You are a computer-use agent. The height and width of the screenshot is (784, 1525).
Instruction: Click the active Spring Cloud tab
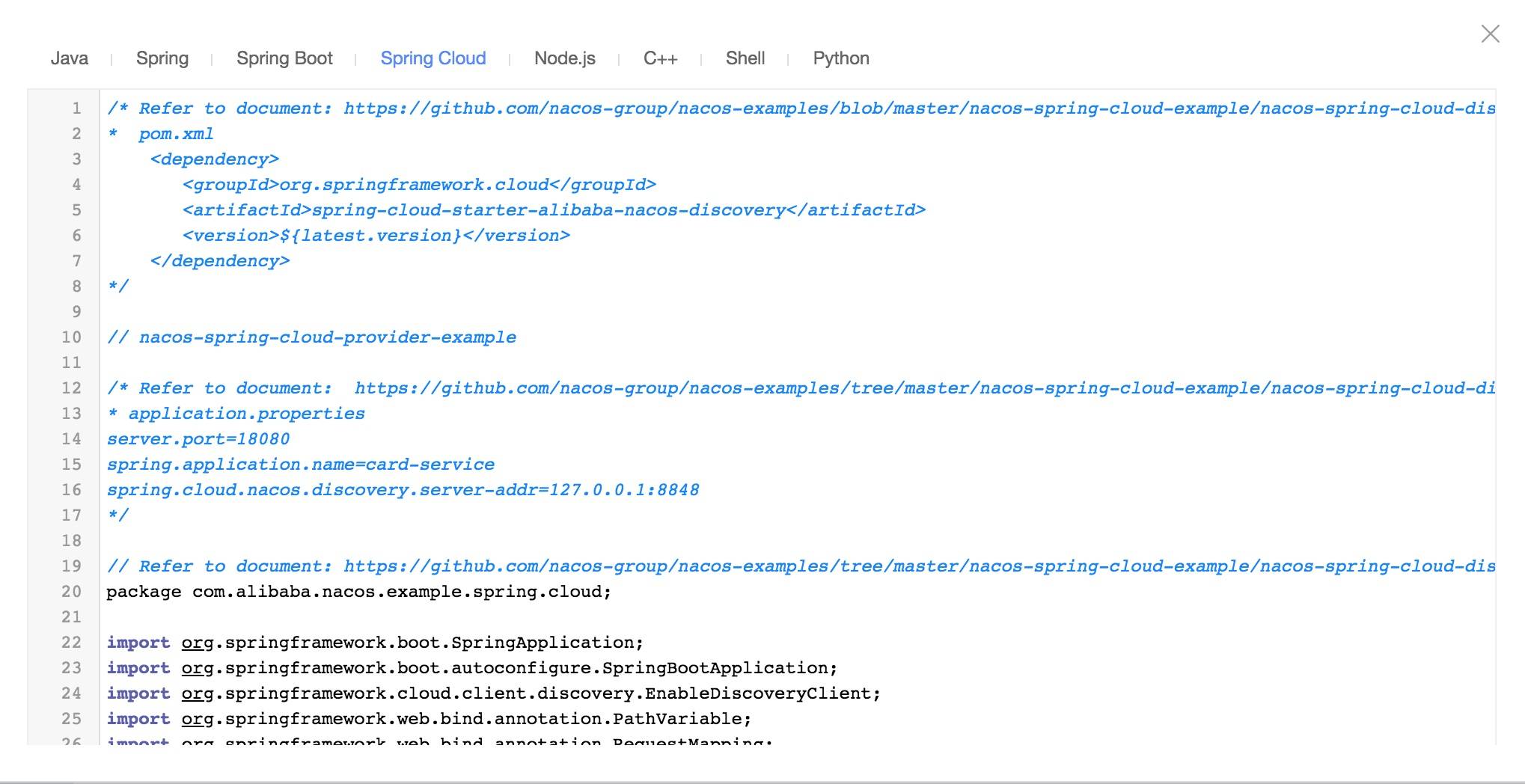[x=433, y=58]
